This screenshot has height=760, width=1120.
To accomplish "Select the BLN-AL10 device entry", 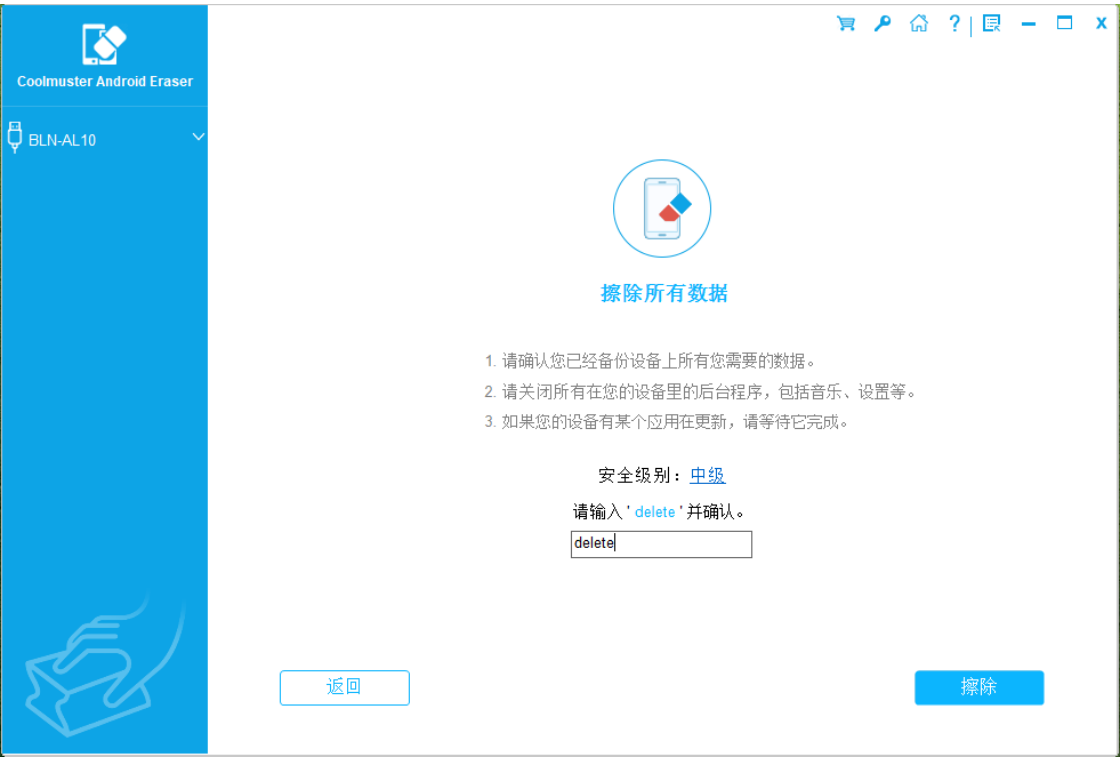I will (x=62, y=140).
